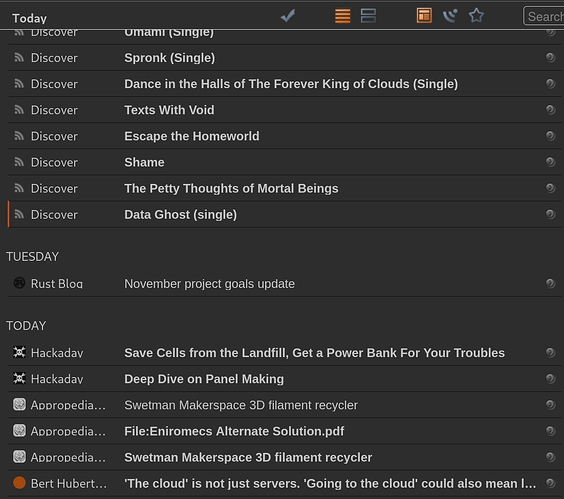
Task: Select the unread feed filter icon
Action: point(450,16)
